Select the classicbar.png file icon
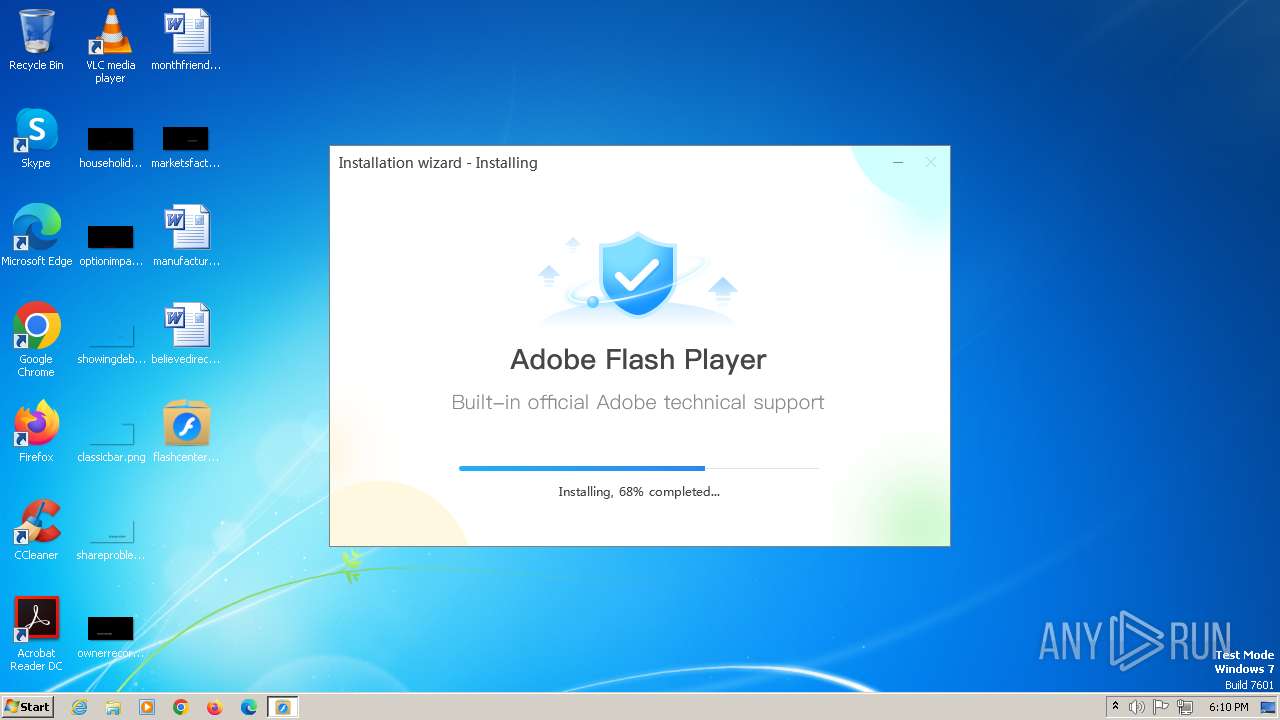The image size is (1280, 720). pyautogui.click(x=110, y=440)
